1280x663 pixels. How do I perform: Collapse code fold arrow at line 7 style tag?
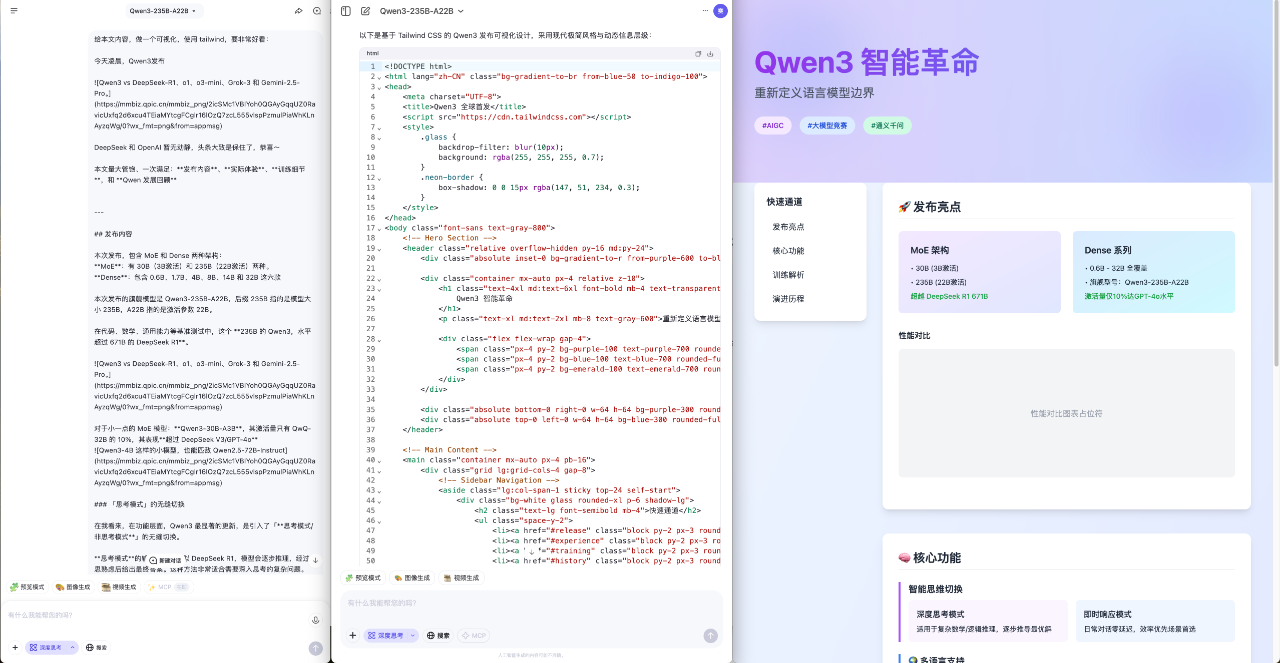point(379,127)
